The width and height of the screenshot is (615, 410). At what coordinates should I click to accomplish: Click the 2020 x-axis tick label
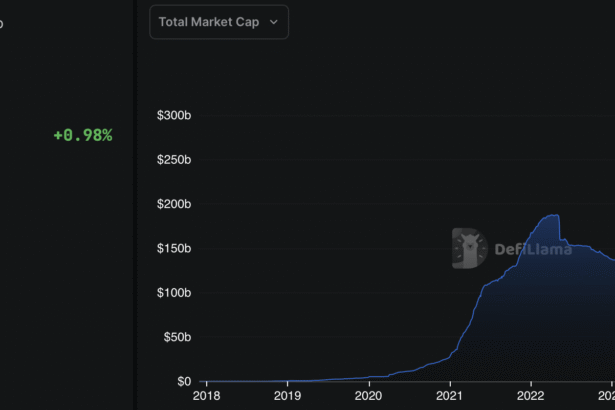(x=369, y=396)
